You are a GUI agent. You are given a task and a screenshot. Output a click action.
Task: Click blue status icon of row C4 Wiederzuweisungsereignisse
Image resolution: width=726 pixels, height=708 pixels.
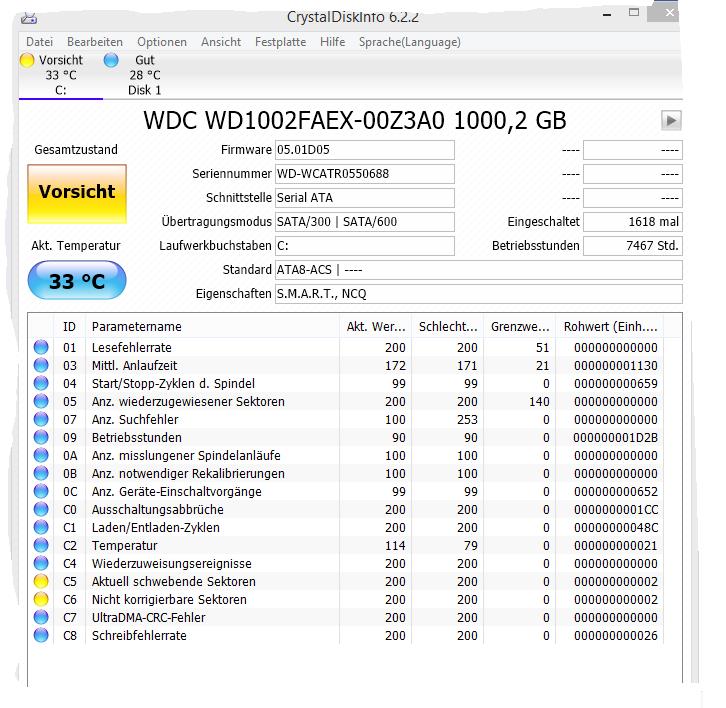pos(41,564)
